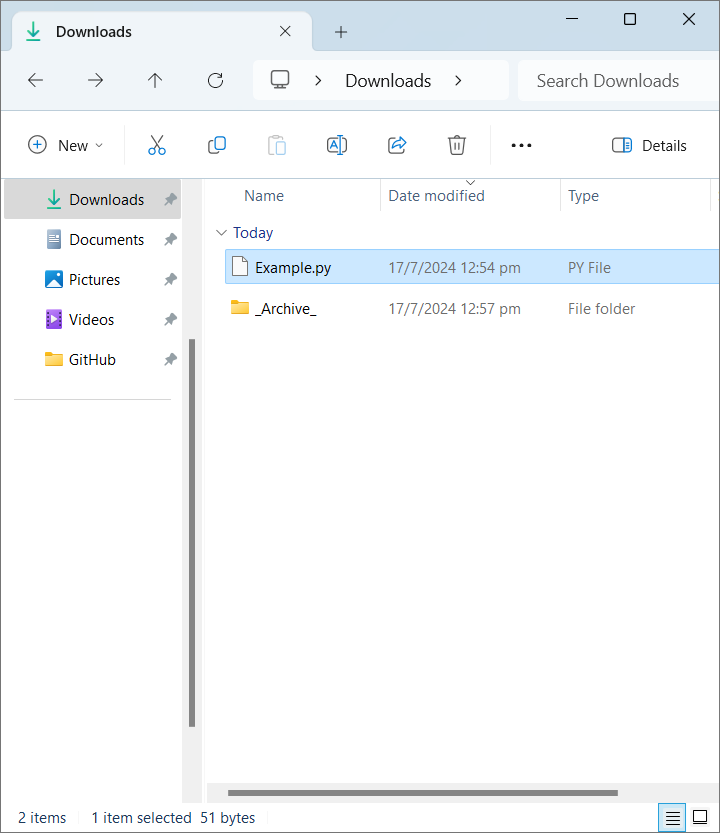Open the See more options menu
Screen dimensions: 720x833
point(521,145)
